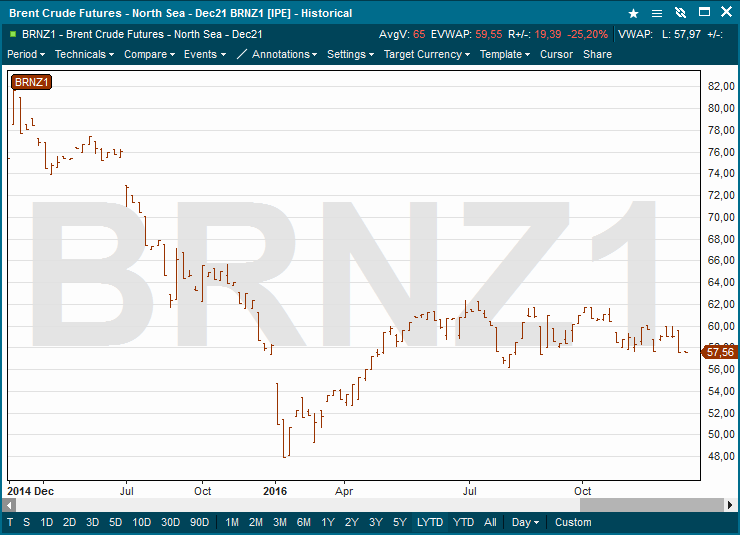Screen dimensions: 740x535
Task: Select the 5Y time range
Action: pyautogui.click(x=400, y=522)
